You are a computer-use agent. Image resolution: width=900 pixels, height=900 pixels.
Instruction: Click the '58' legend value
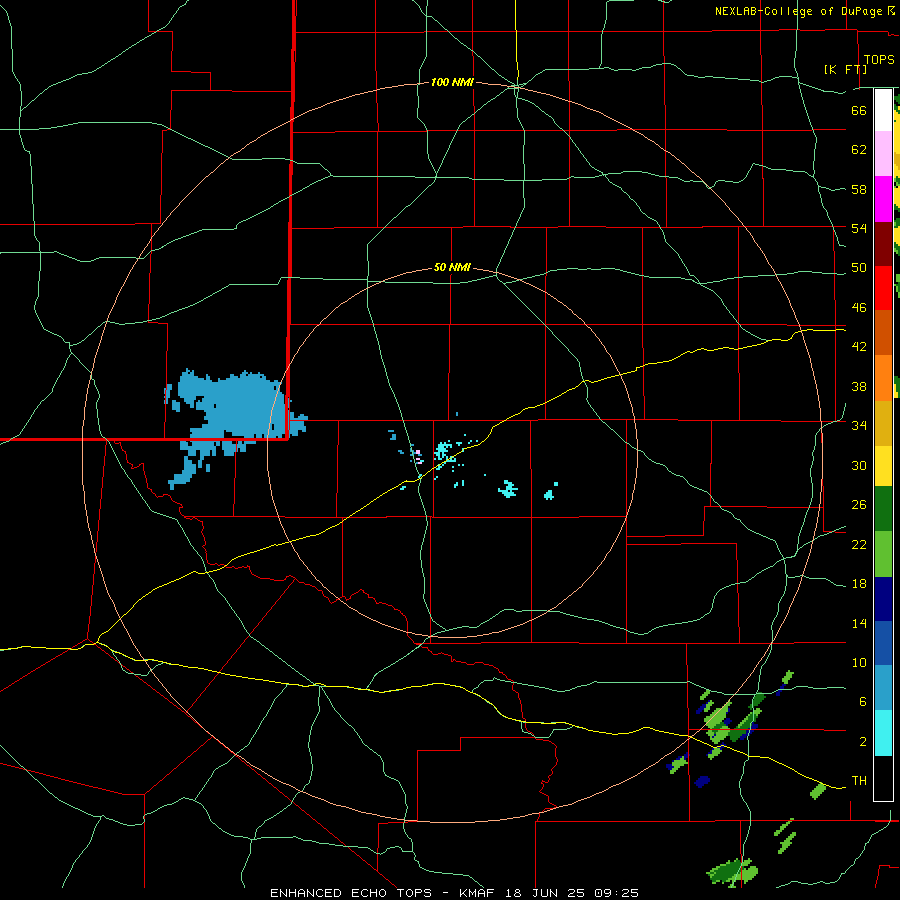859,189
